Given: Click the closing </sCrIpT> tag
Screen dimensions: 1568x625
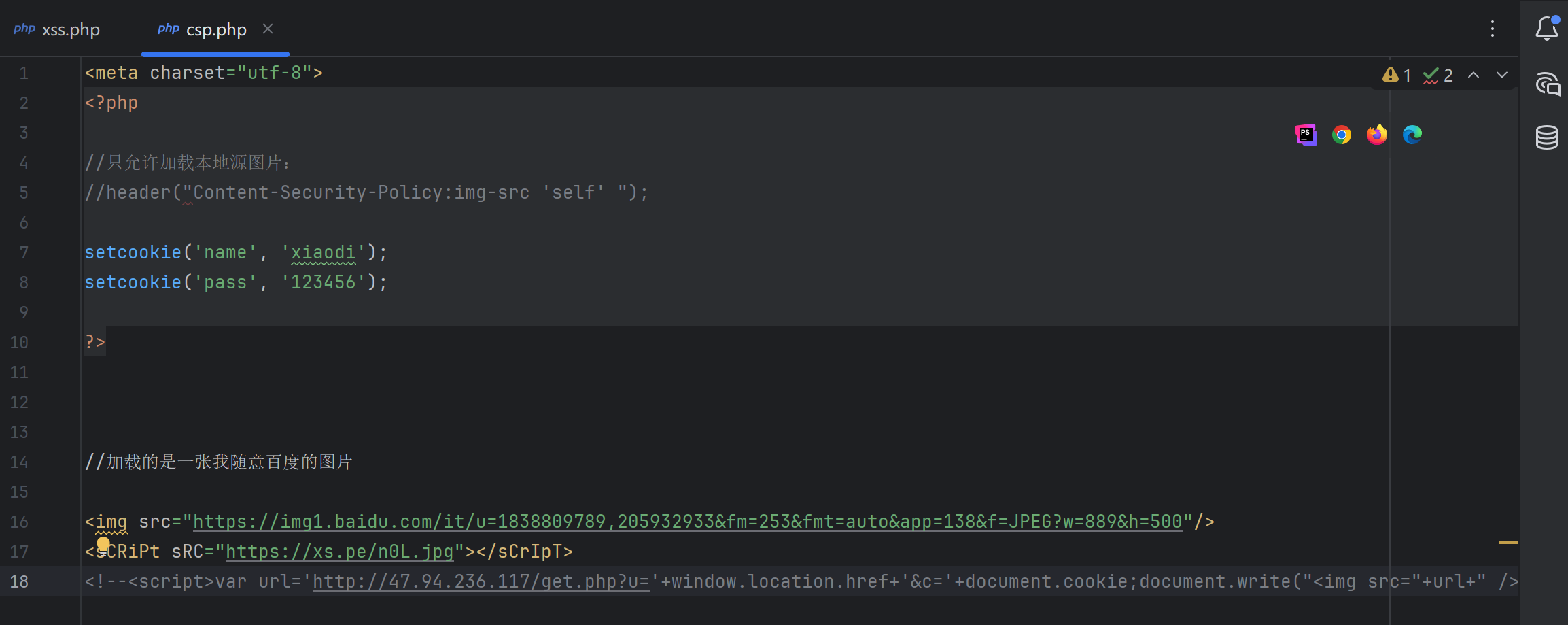Looking at the screenshot, I should pyautogui.click(x=525, y=552).
